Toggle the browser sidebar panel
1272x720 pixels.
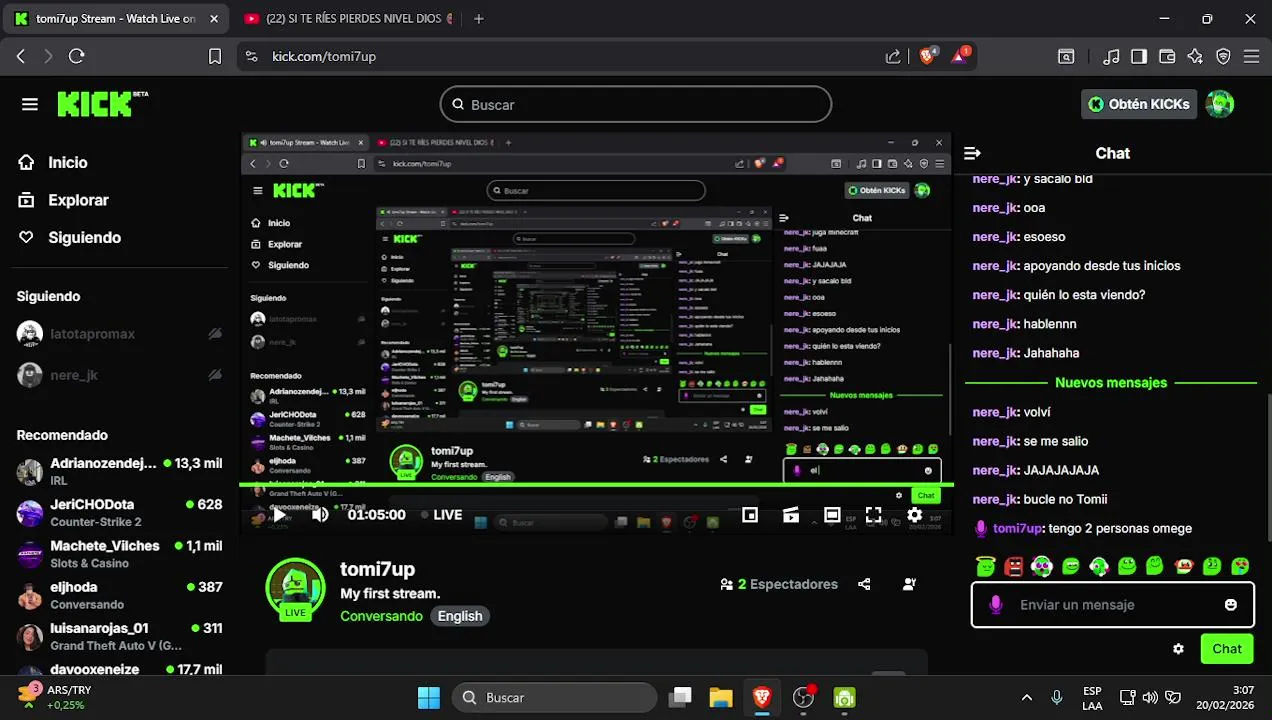1139,57
